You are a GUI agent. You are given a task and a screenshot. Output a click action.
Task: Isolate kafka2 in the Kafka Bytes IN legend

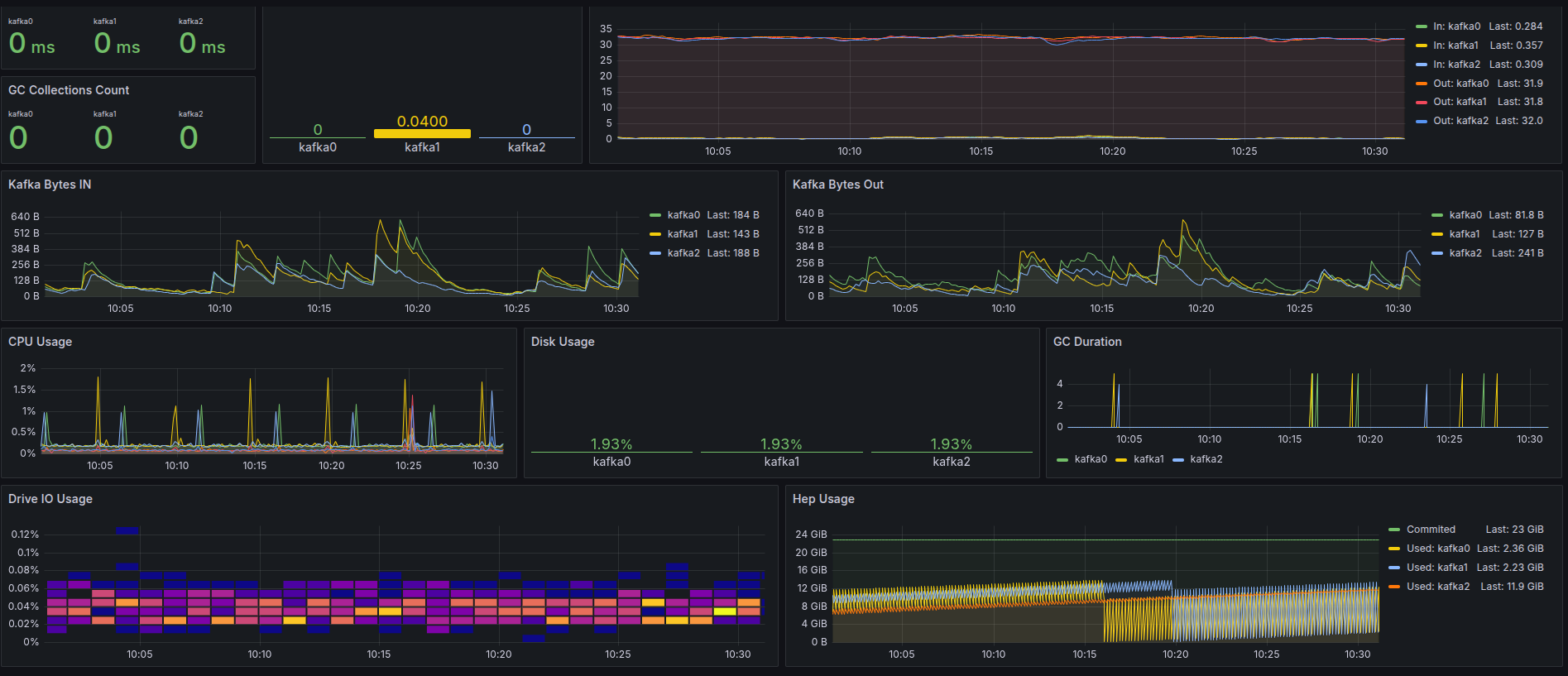(x=683, y=253)
